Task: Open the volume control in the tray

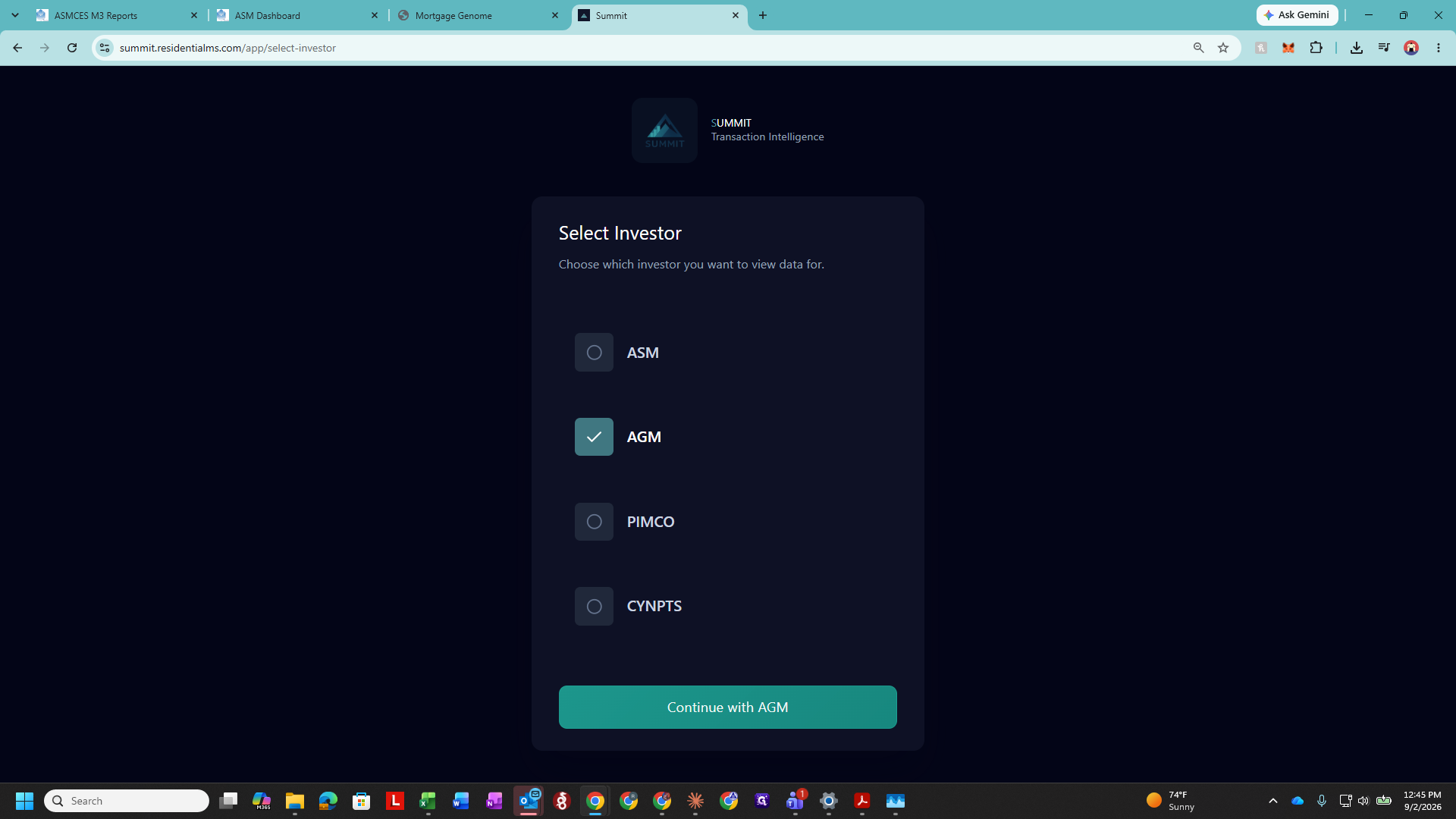Action: click(1363, 801)
